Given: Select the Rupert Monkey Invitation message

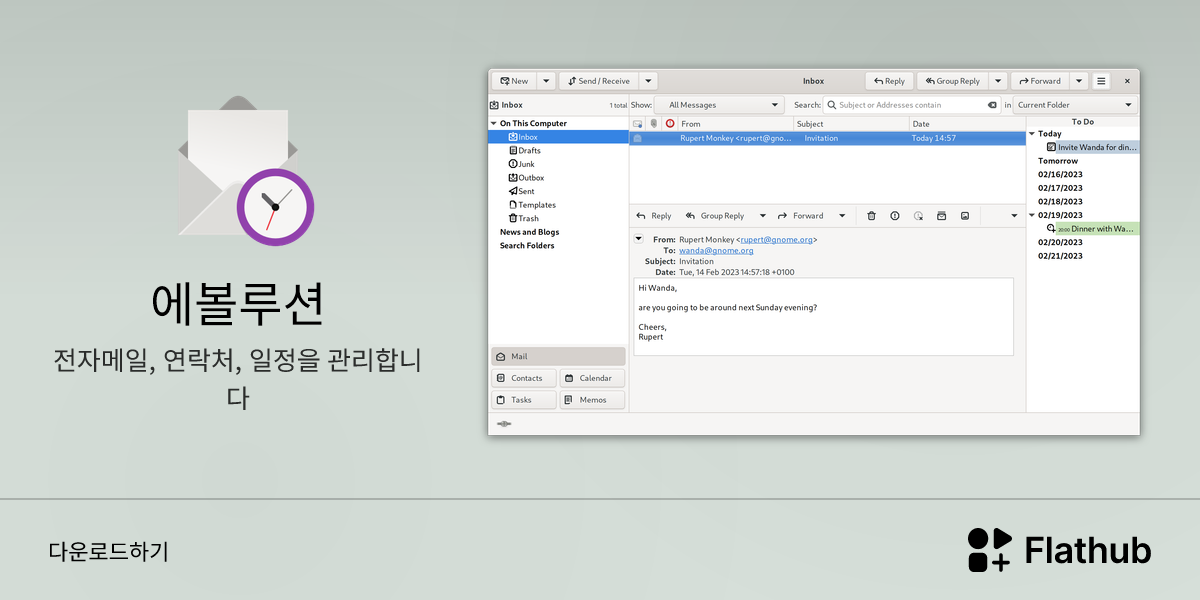Looking at the screenshot, I should (x=828, y=138).
